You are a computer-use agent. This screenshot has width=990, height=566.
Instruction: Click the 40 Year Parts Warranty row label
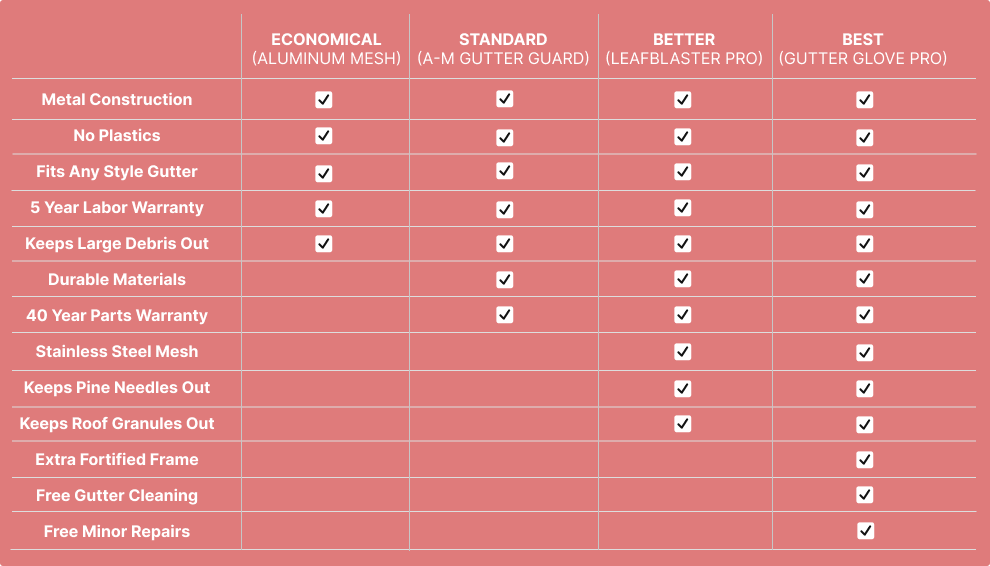[x=117, y=316]
